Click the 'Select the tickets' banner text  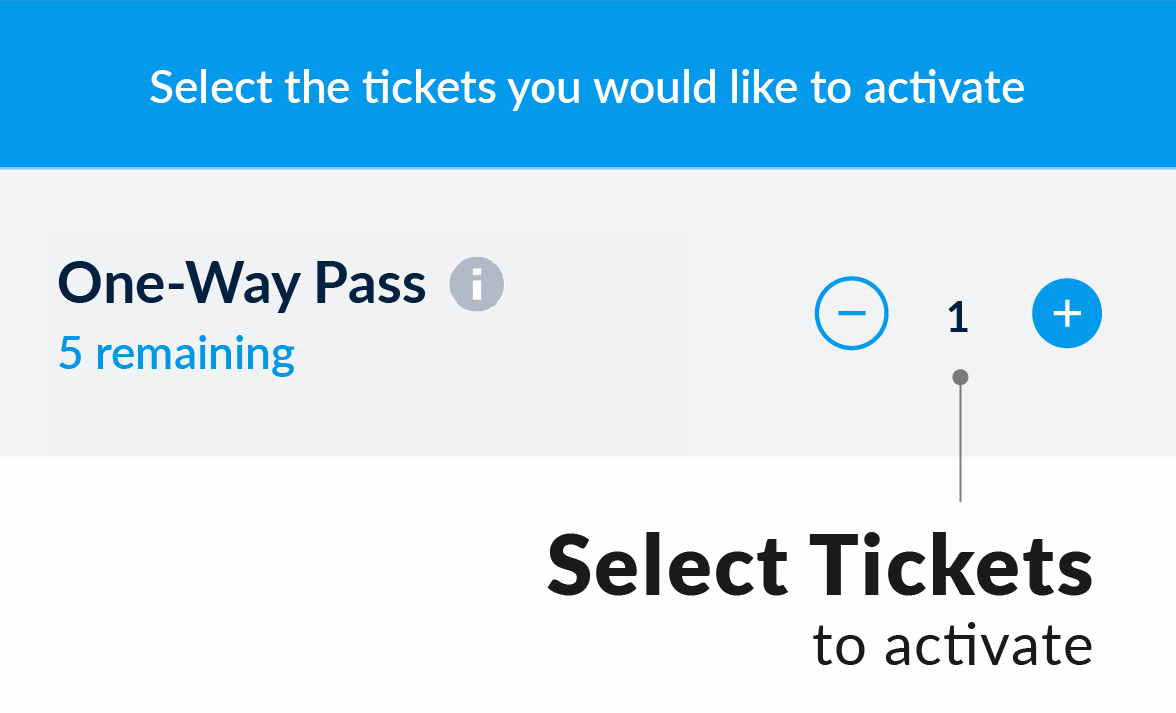tap(586, 87)
